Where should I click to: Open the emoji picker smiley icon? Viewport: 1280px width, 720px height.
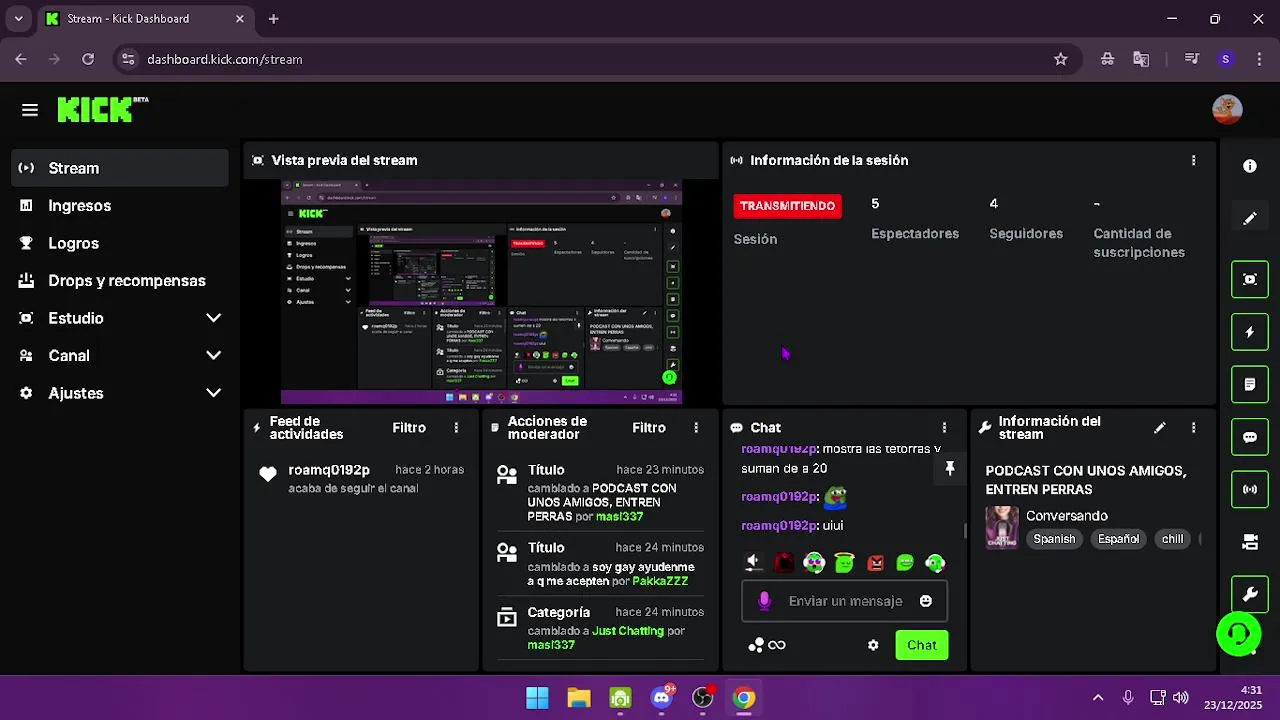(926, 601)
